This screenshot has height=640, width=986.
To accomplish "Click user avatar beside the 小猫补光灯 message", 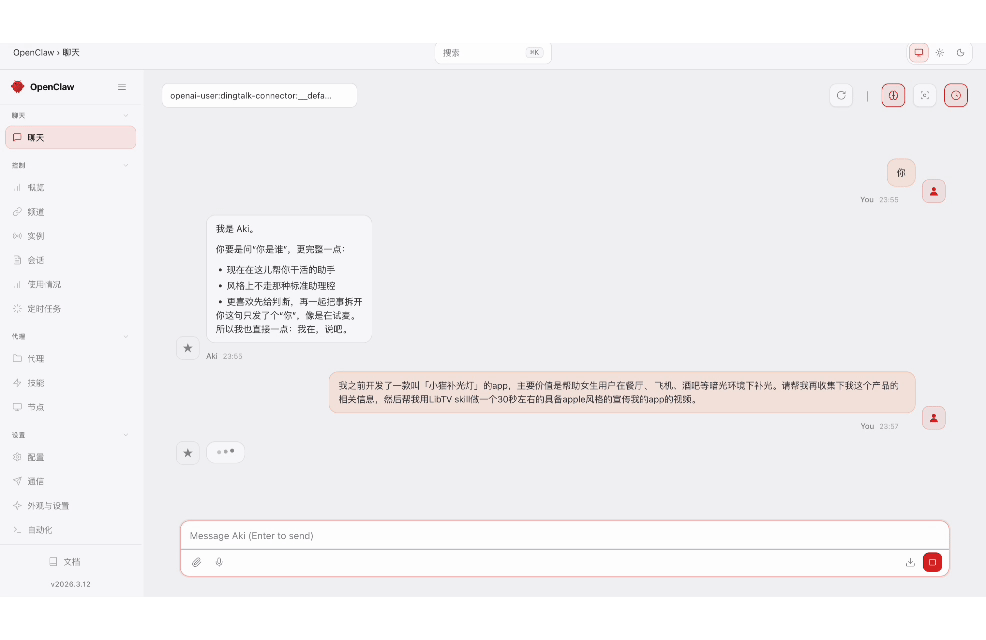I will [934, 417].
